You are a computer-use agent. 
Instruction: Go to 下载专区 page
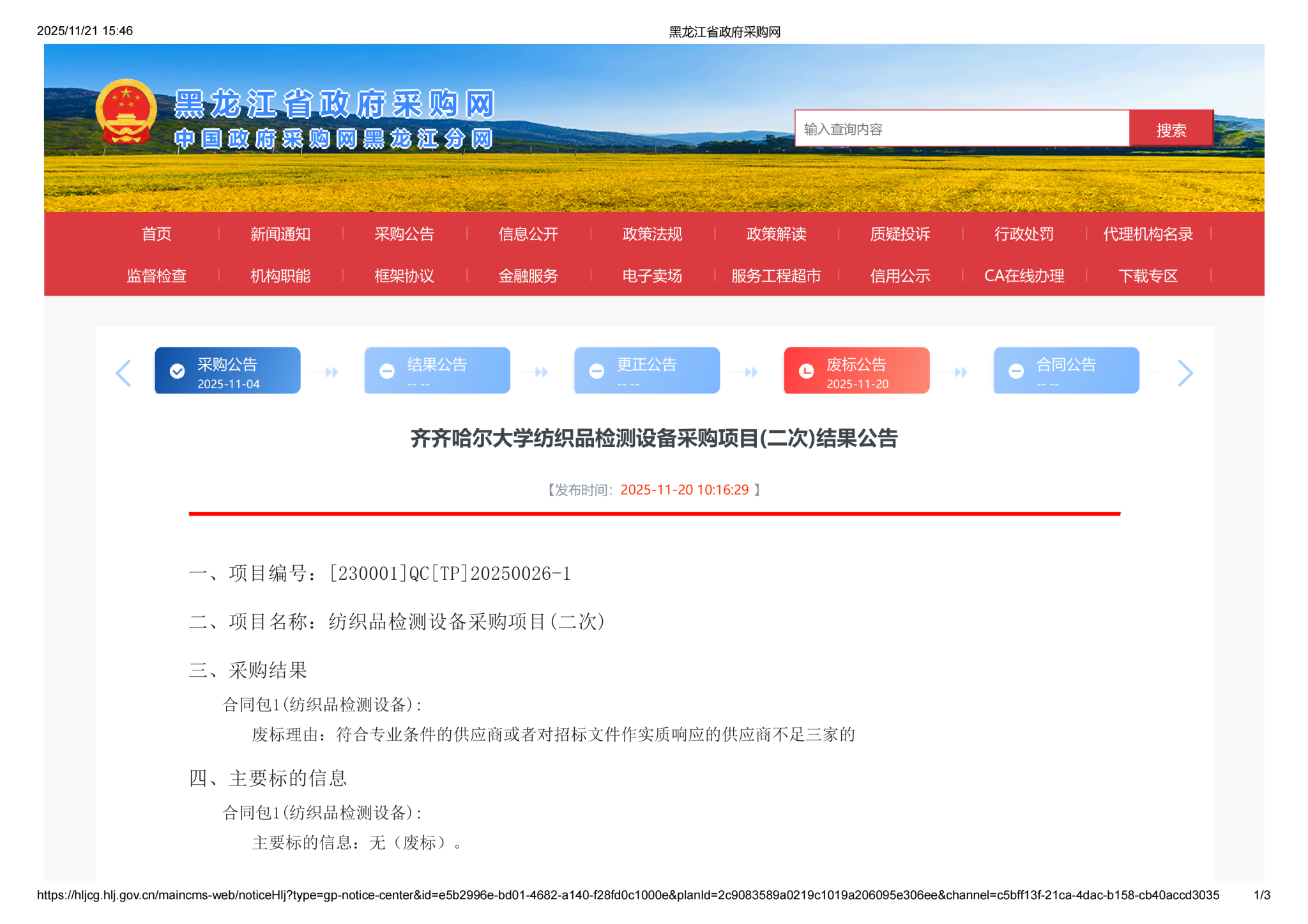1148,276
